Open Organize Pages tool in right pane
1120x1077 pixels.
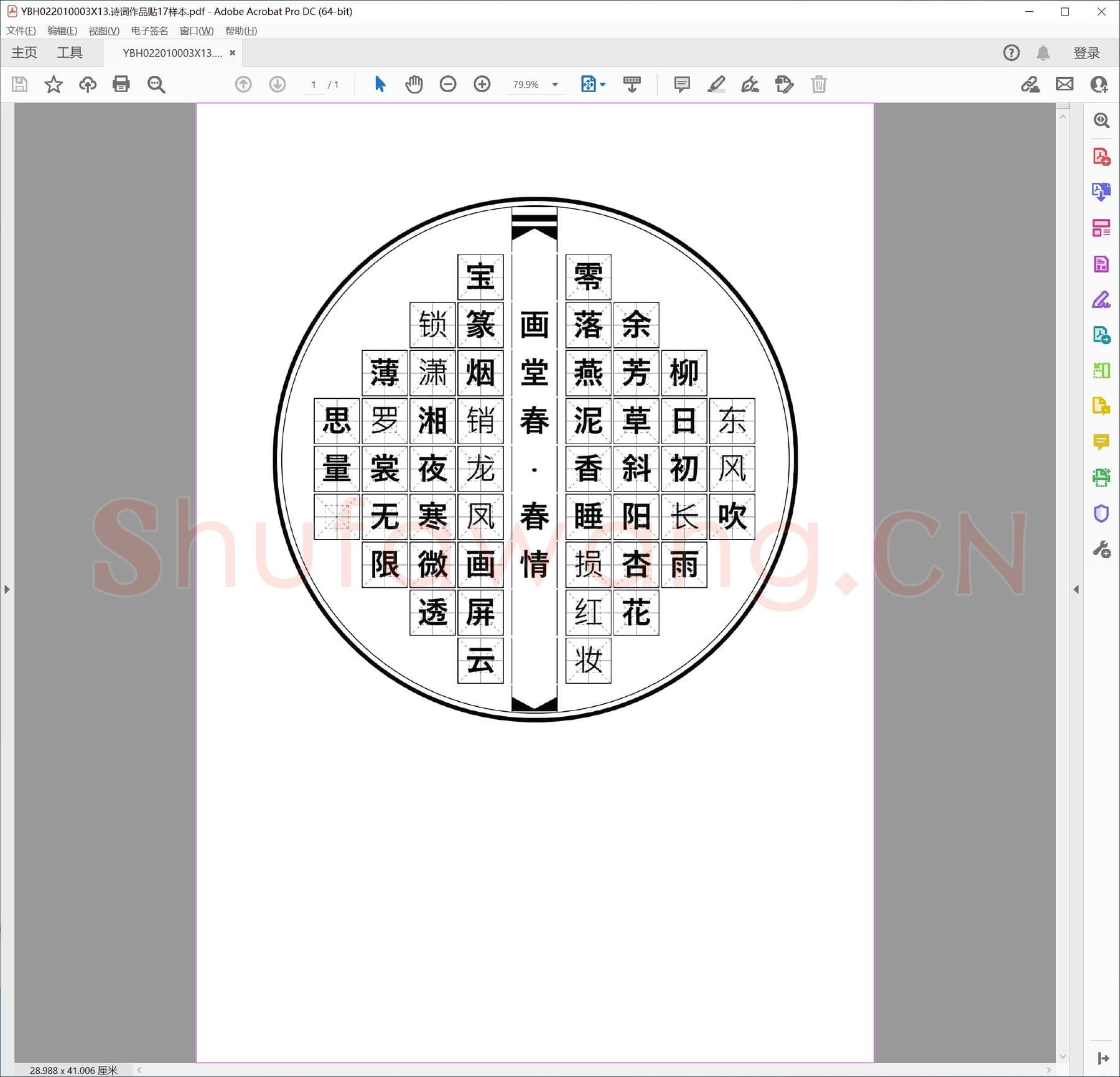1101,228
